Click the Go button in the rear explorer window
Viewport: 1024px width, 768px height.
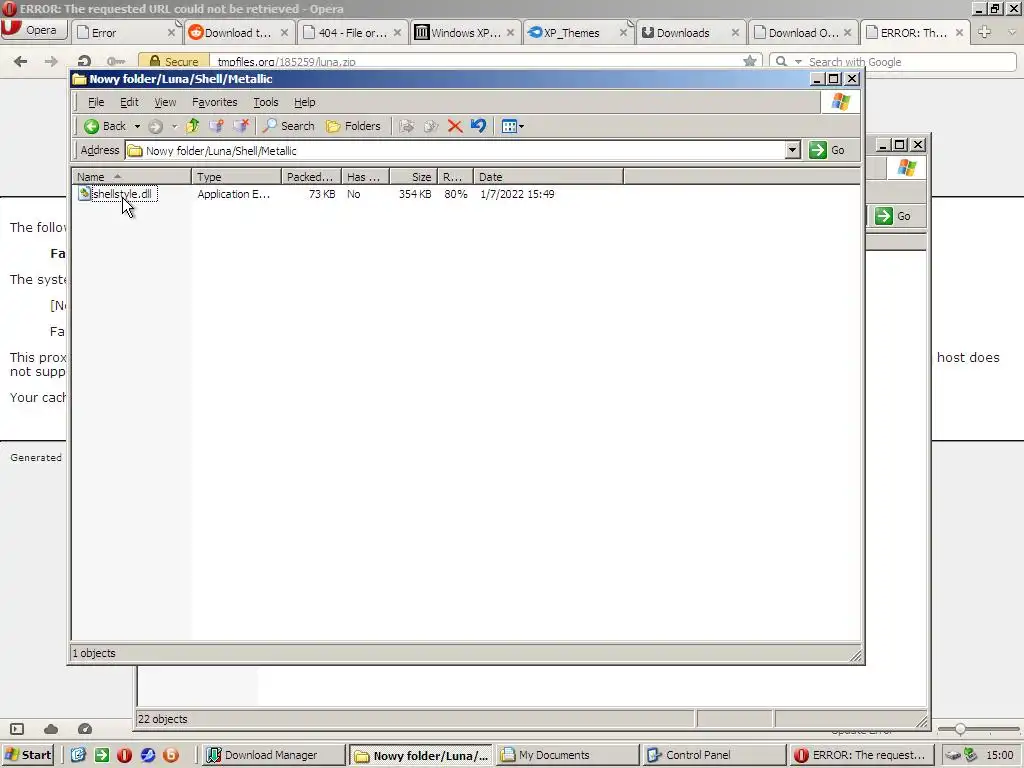click(x=893, y=216)
